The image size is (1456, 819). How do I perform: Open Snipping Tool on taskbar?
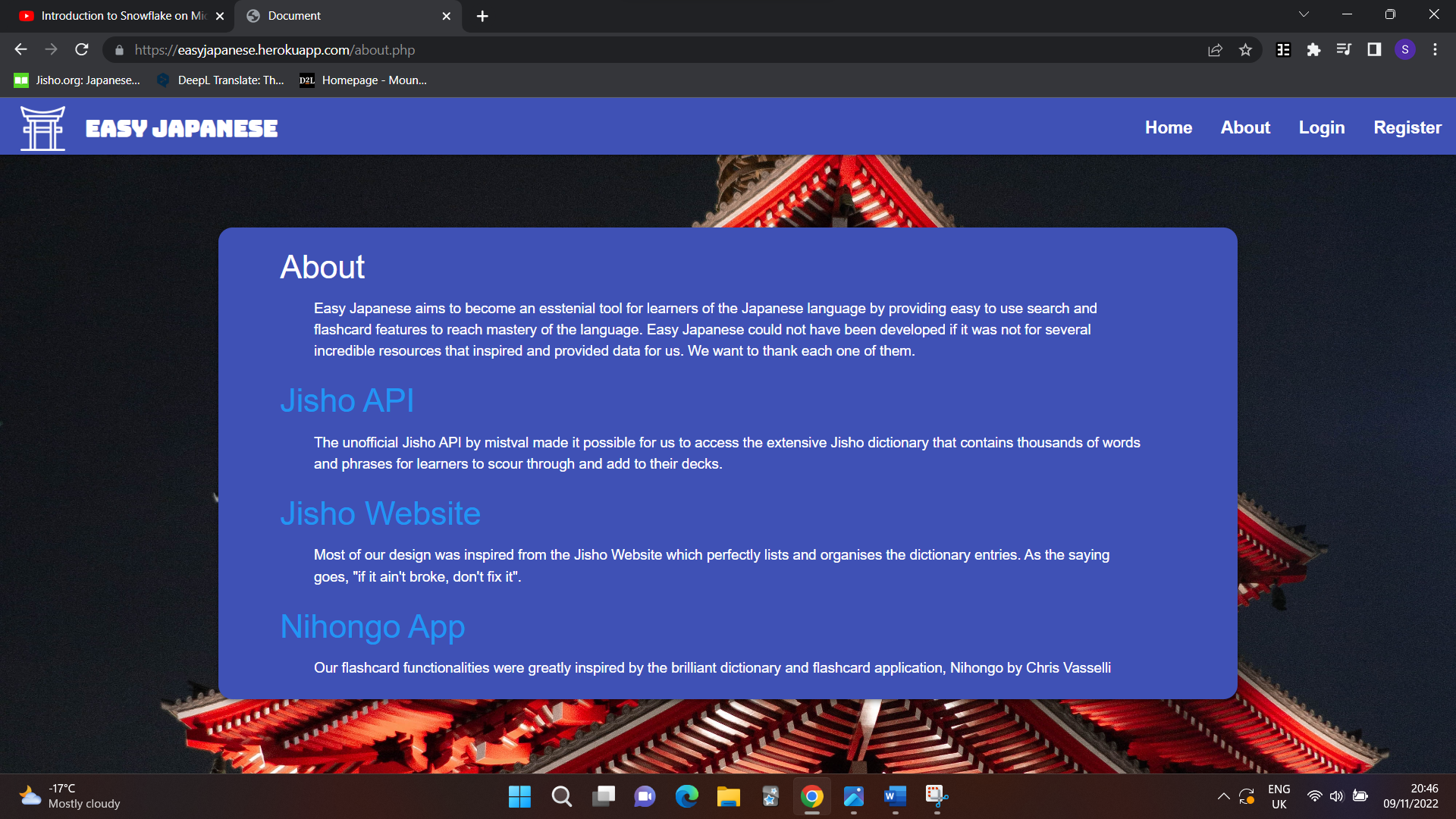[x=937, y=796]
